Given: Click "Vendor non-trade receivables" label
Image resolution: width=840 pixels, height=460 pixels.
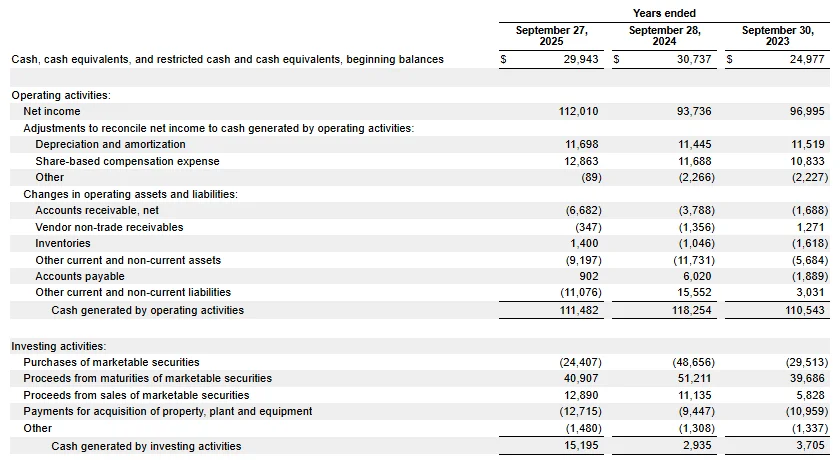Looking at the screenshot, I should point(109,228).
